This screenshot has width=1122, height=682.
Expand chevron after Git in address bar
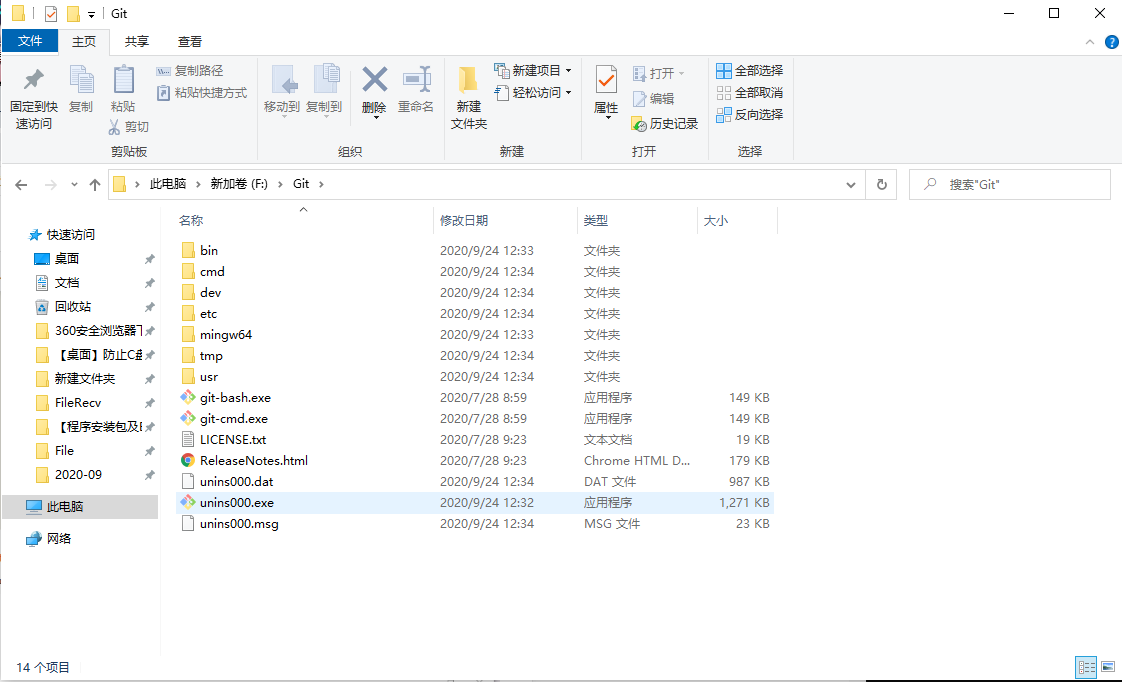321,185
